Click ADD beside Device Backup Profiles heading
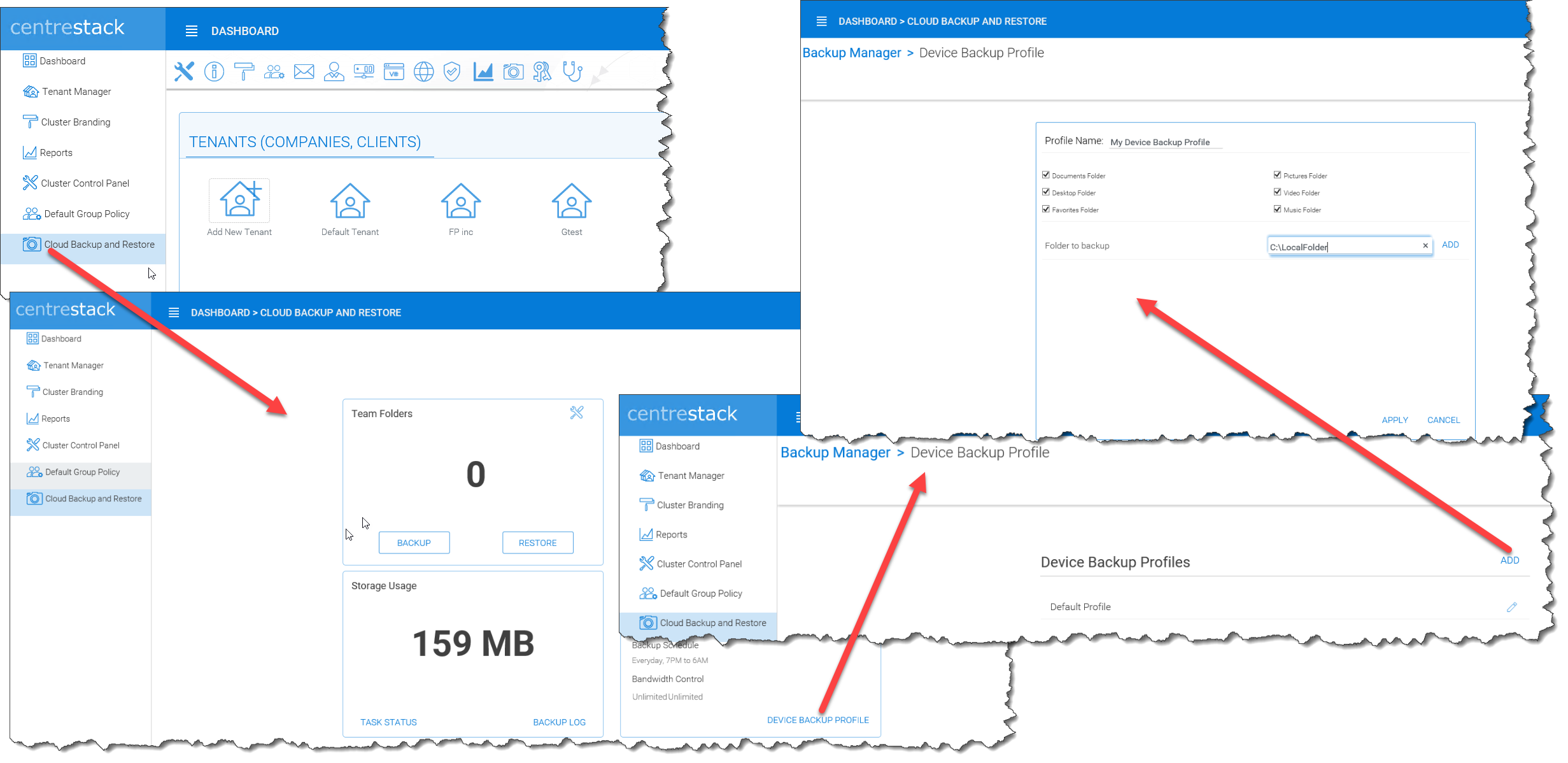Screen dimensions: 1568x763 [1509, 560]
